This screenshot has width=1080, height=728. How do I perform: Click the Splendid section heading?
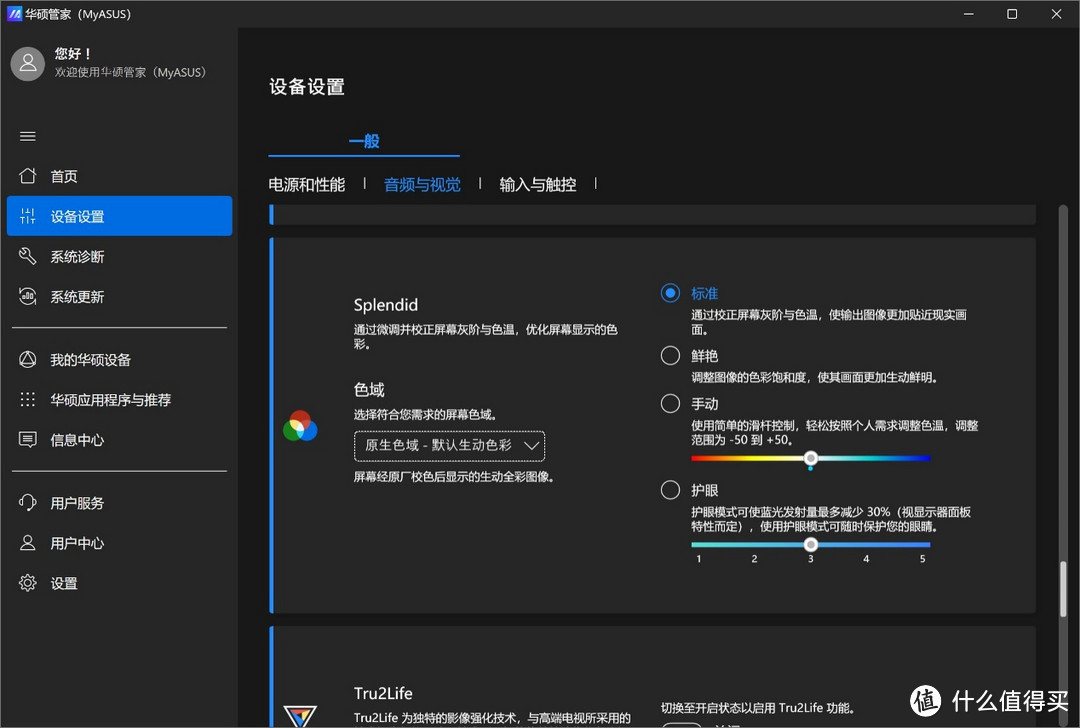[386, 305]
